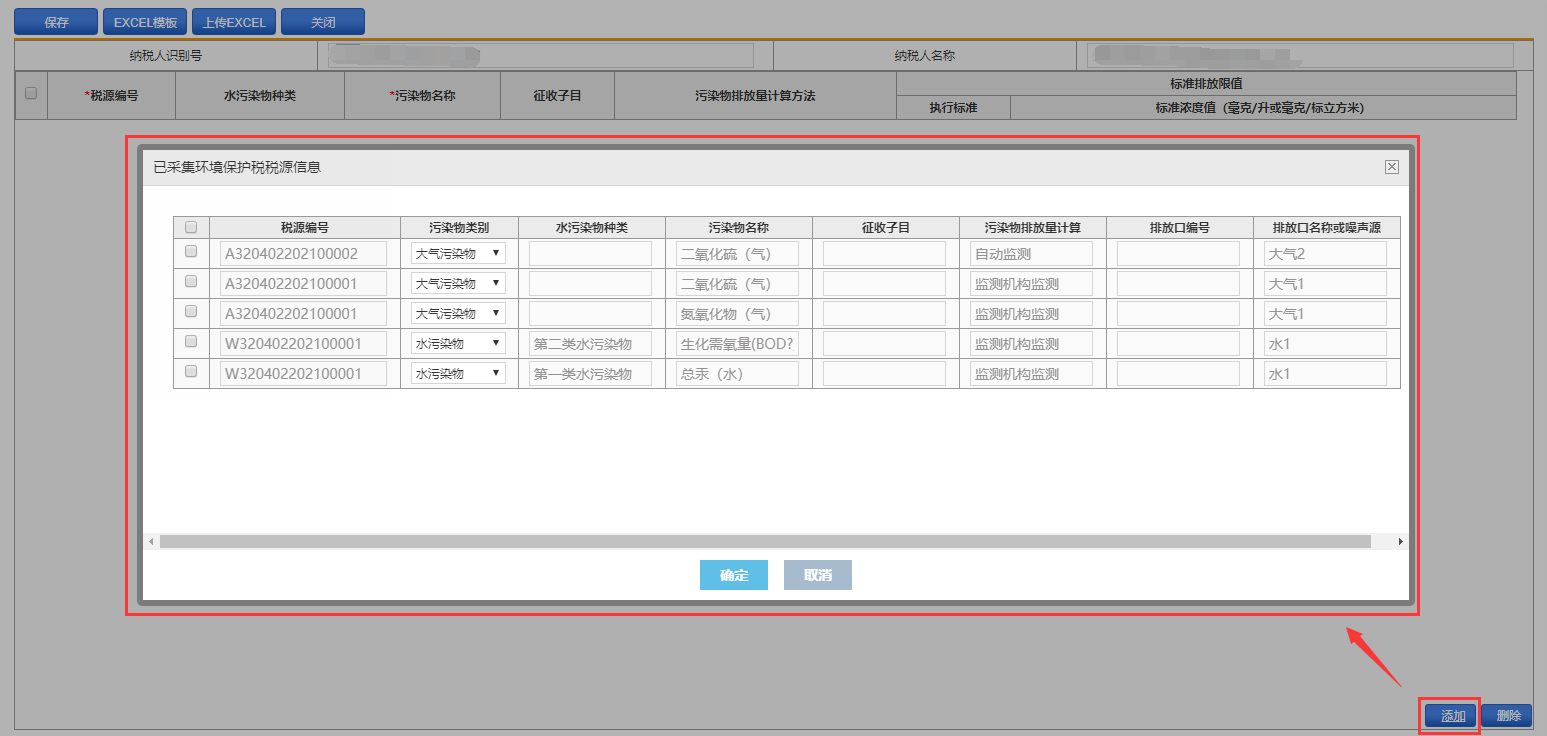Close the 已采集环境保护税税源信息 dialog

coord(1391,167)
